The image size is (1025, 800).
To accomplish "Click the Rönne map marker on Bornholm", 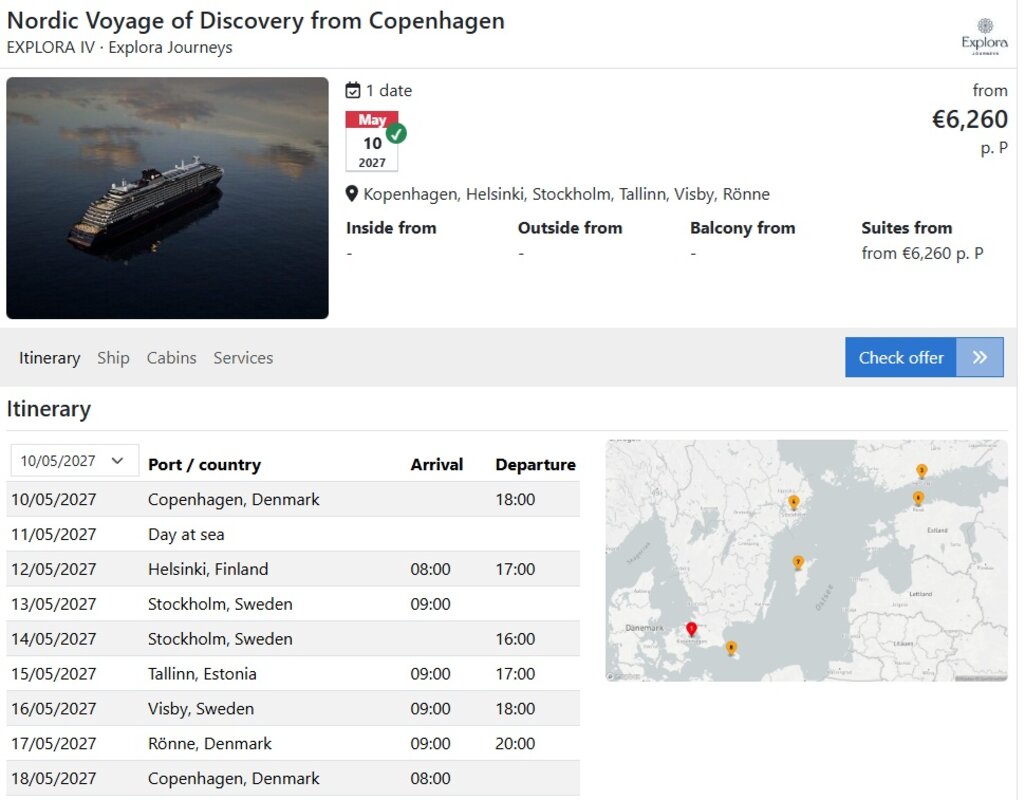I will 731,648.
